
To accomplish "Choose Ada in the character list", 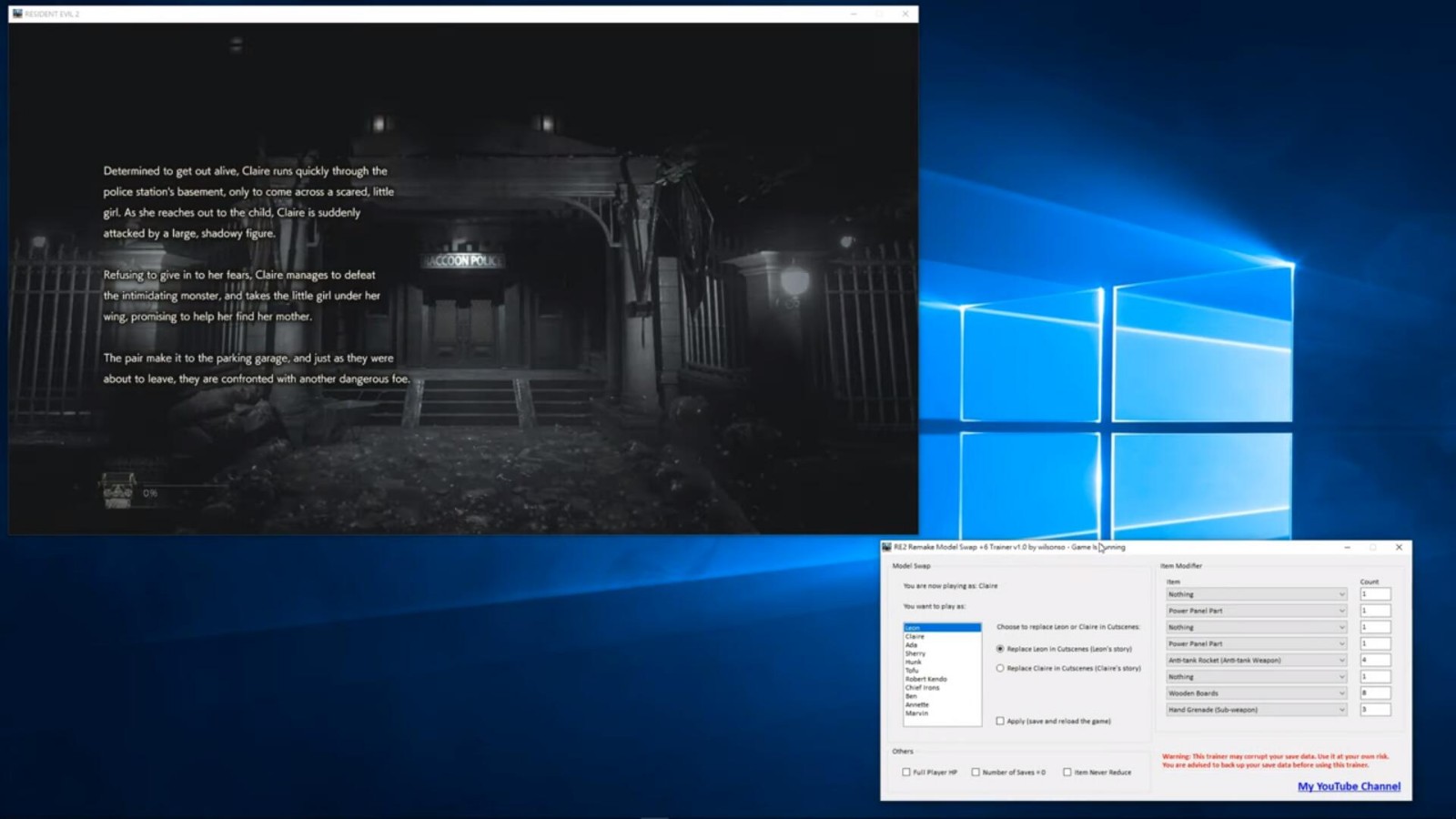I will coord(912,645).
